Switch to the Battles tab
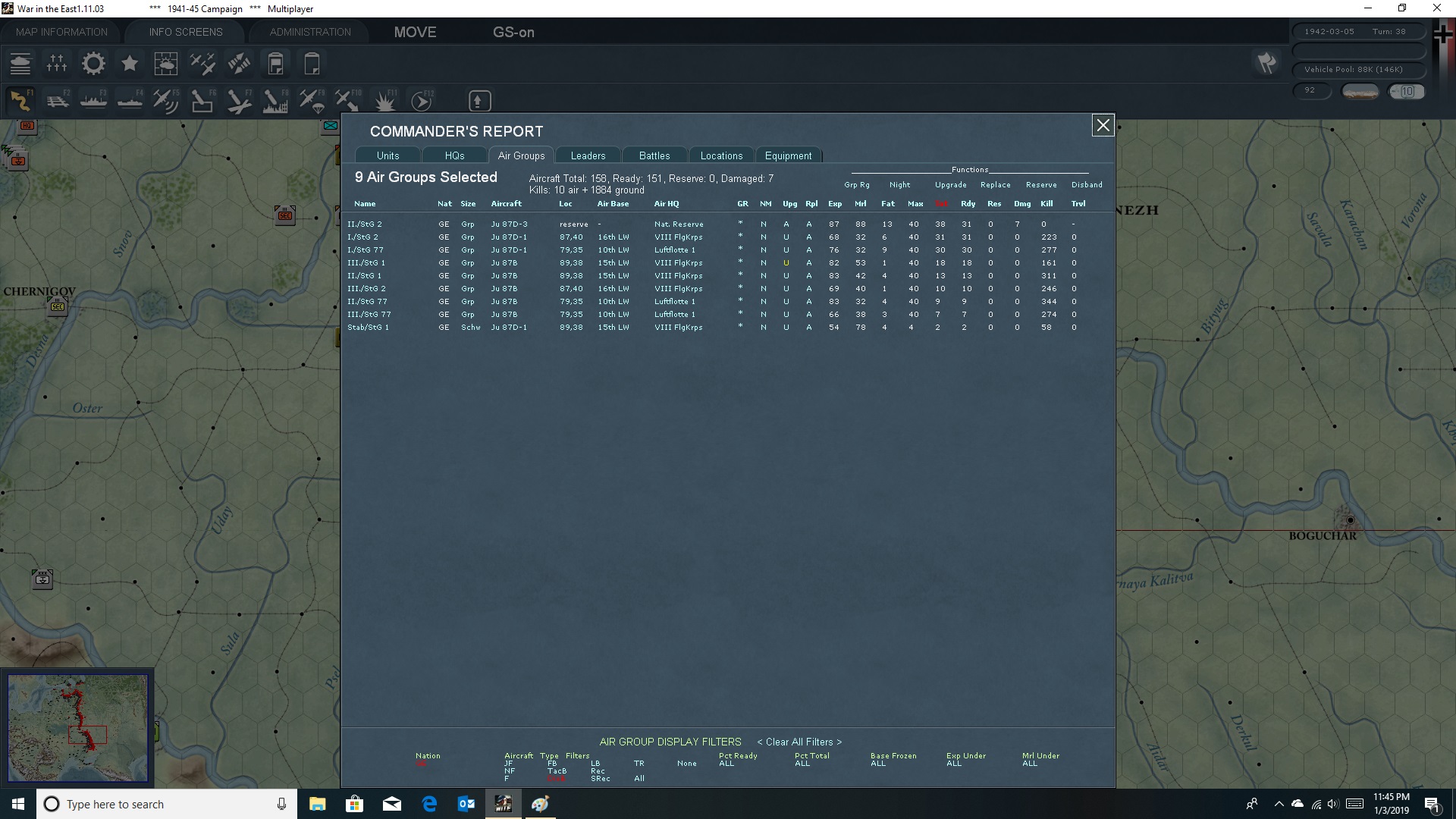This screenshot has width=1456, height=819. [x=654, y=155]
